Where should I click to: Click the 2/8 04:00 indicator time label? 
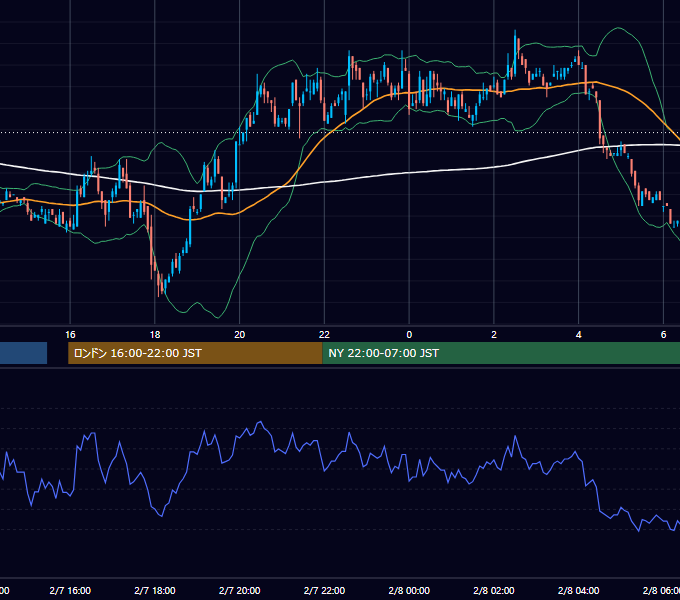[579, 590]
